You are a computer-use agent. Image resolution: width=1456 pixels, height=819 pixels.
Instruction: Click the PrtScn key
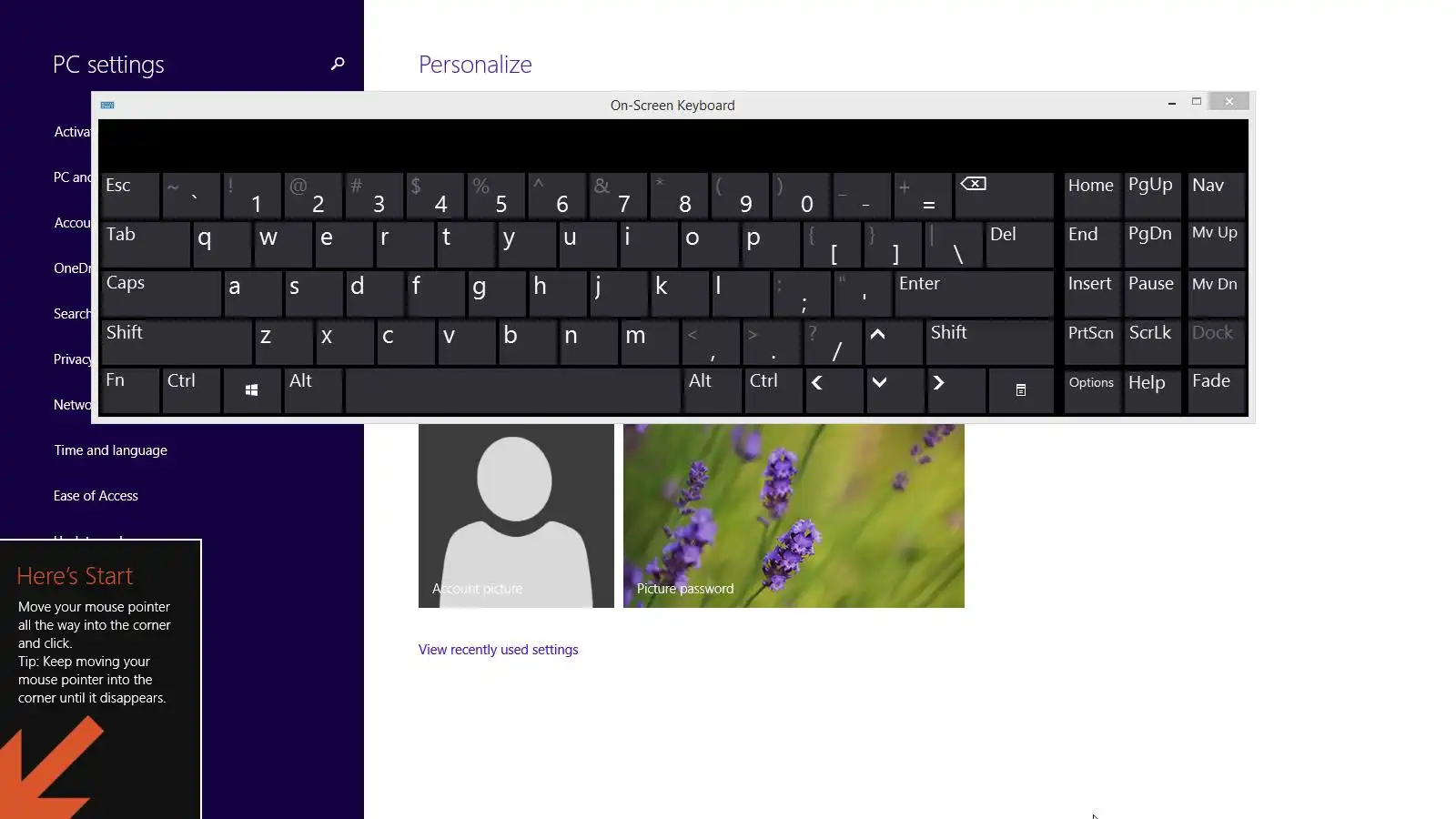coord(1092,342)
